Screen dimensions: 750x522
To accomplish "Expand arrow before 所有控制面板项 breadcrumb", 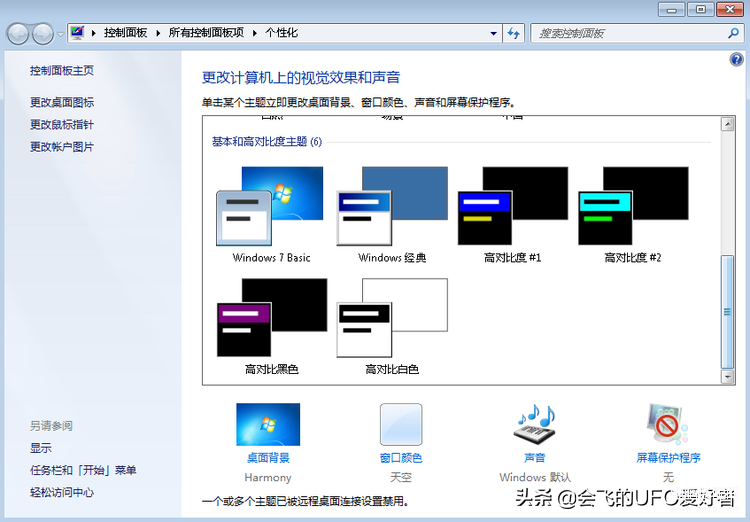I will point(158,33).
